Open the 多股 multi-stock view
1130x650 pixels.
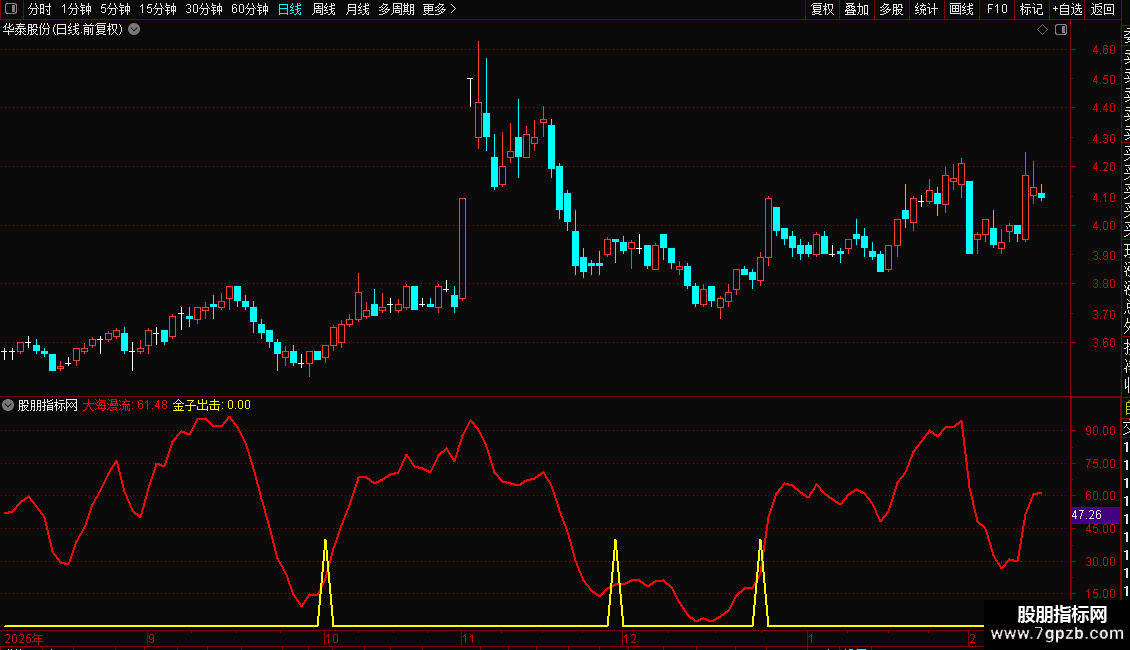pos(891,9)
